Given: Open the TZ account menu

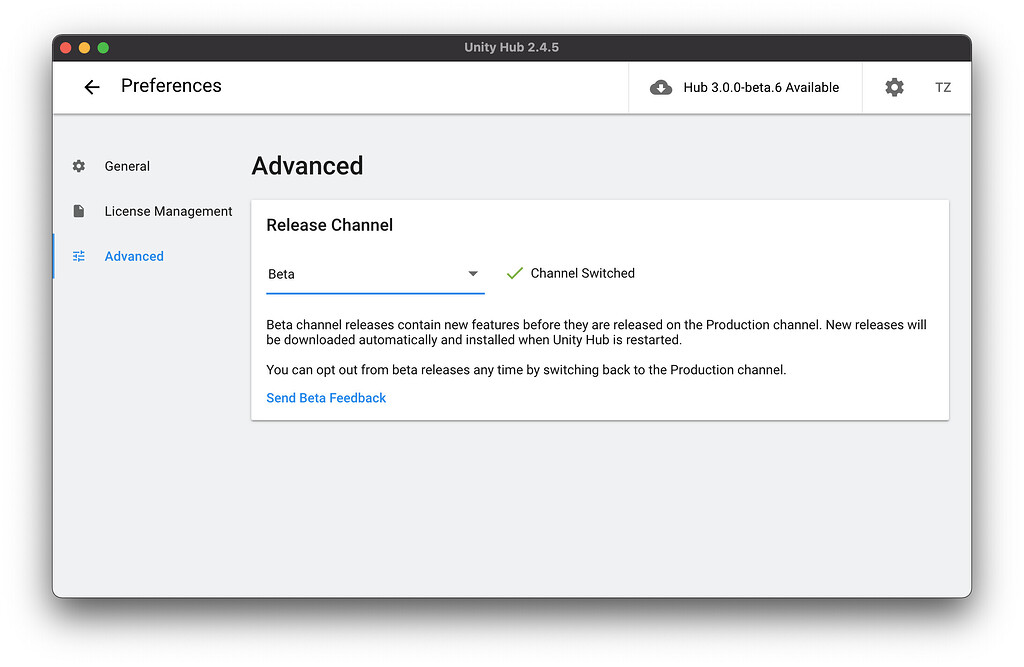Looking at the screenshot, I should 943,87.
